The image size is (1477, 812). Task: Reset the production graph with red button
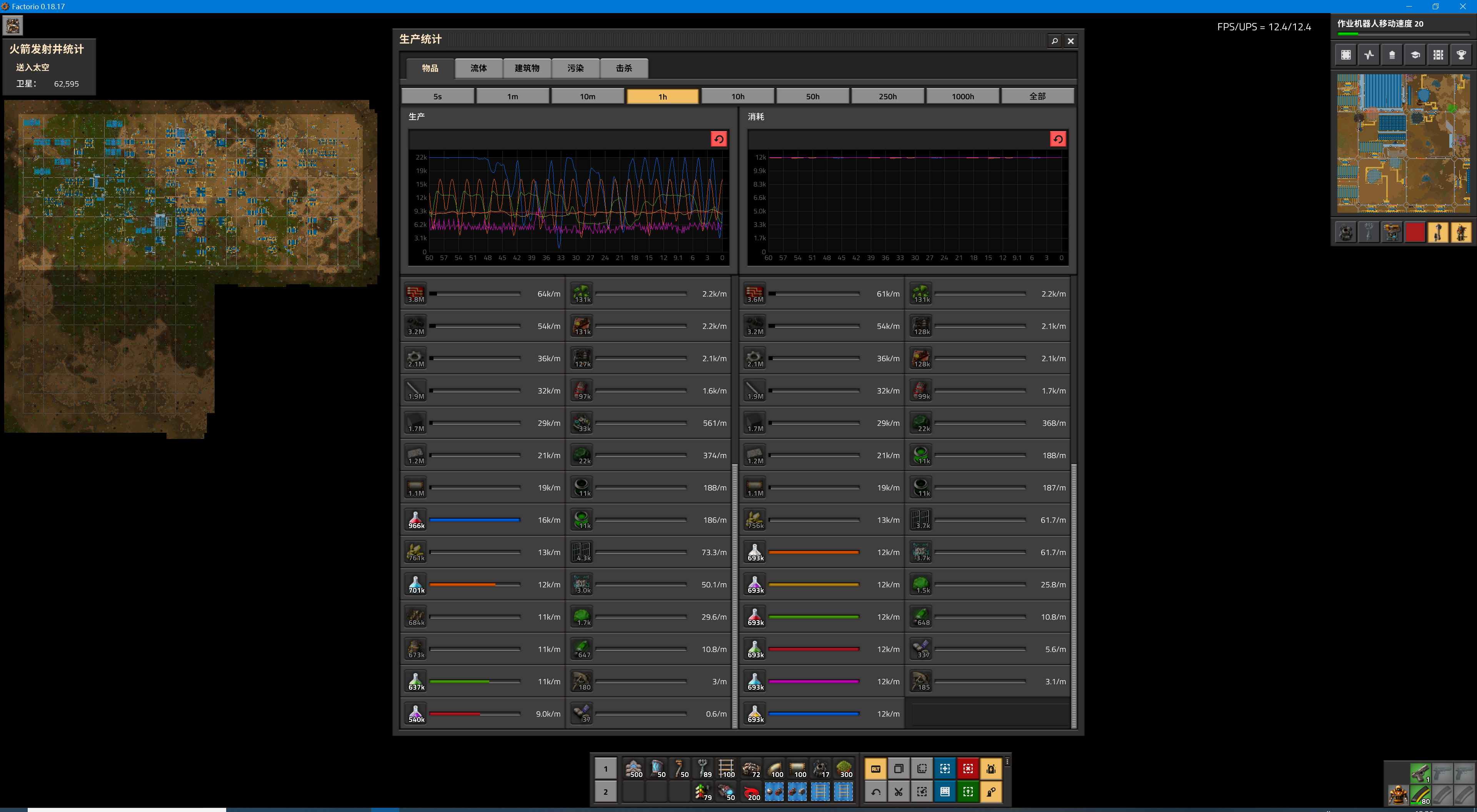718,139
